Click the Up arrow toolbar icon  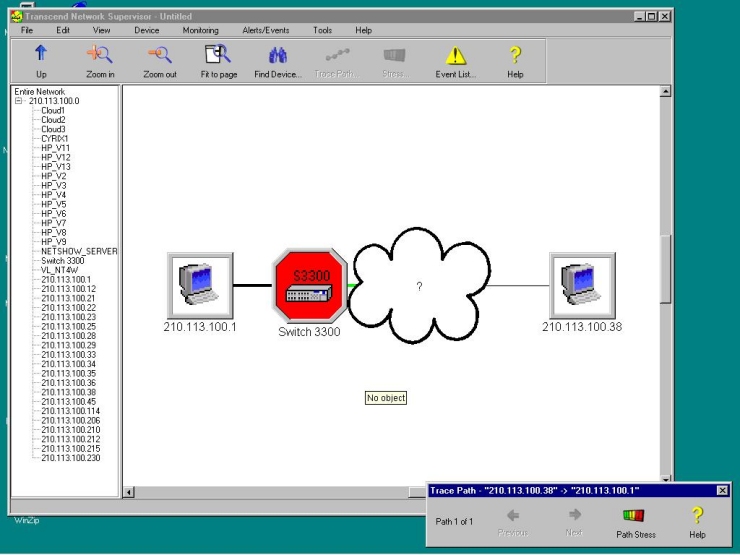(41, 53)
